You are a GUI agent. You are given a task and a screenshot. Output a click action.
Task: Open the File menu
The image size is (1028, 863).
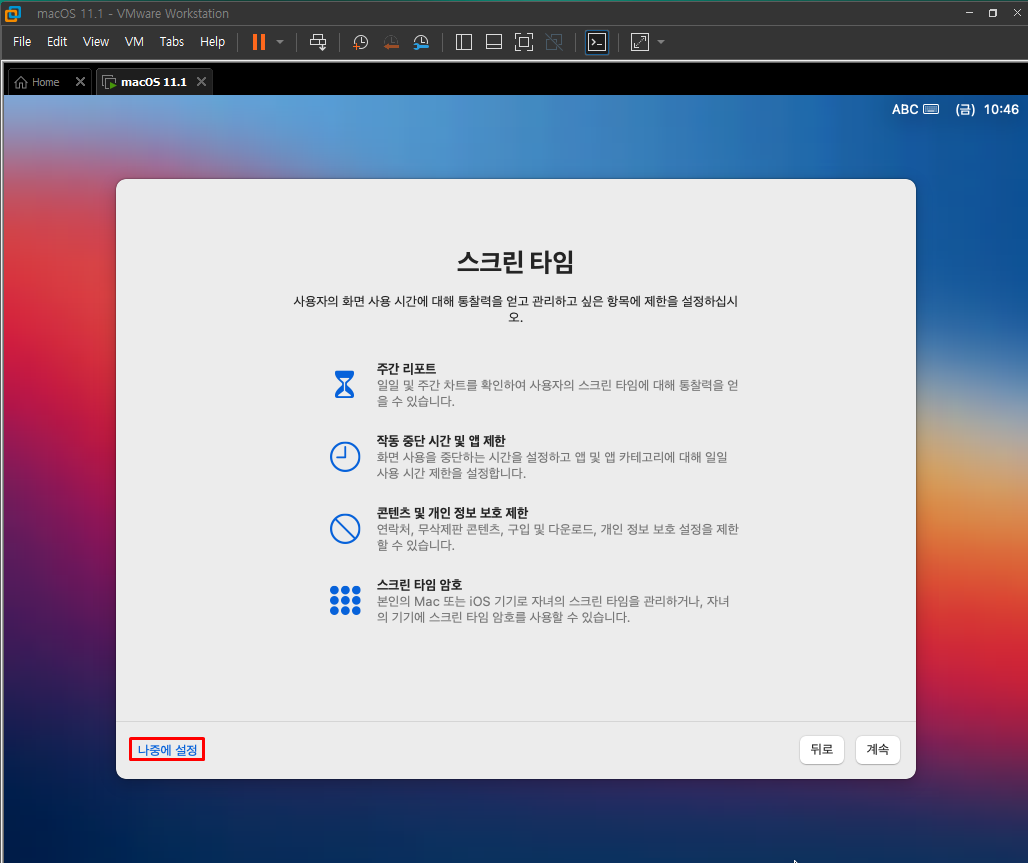coord(22,41)
